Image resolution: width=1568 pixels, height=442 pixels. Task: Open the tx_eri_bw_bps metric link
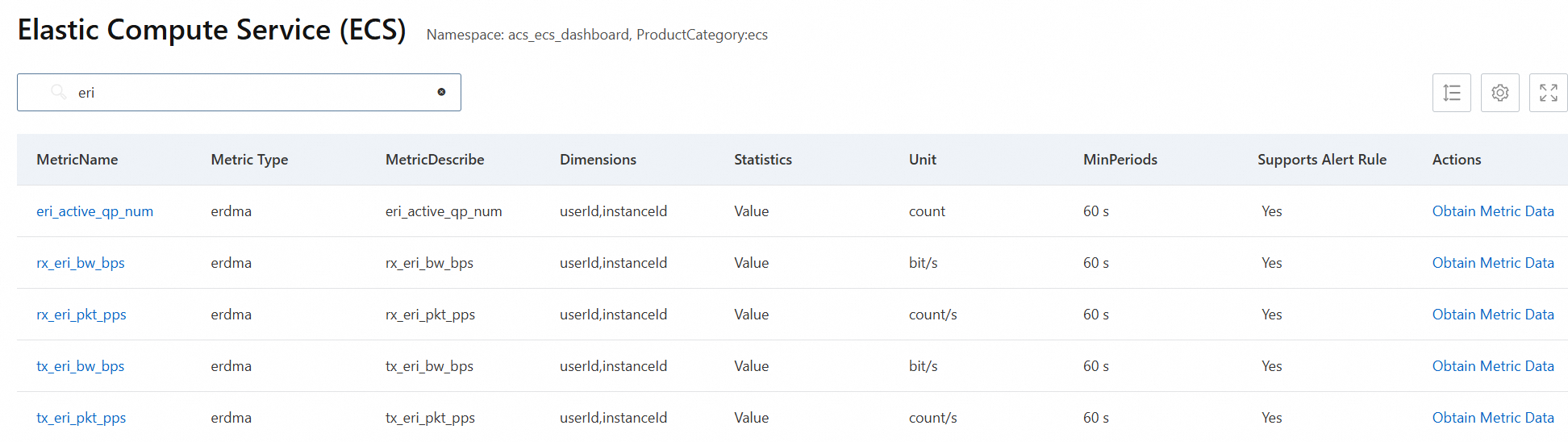coord(81,366)
